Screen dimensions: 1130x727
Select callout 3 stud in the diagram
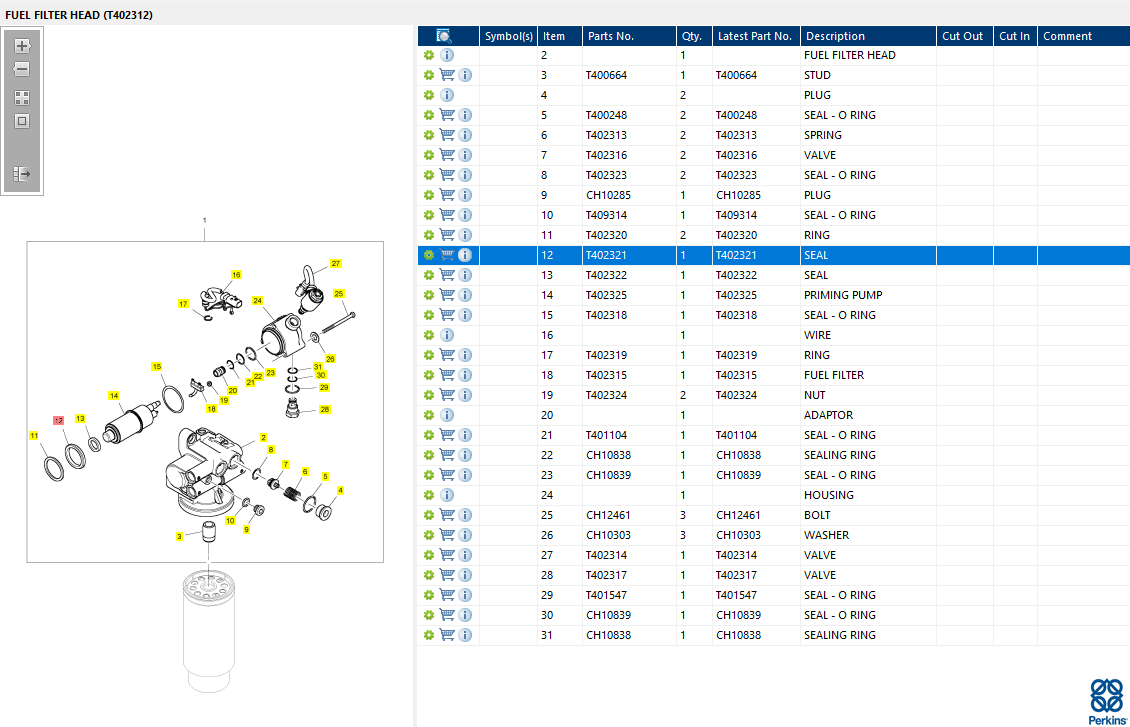[179, 537]
